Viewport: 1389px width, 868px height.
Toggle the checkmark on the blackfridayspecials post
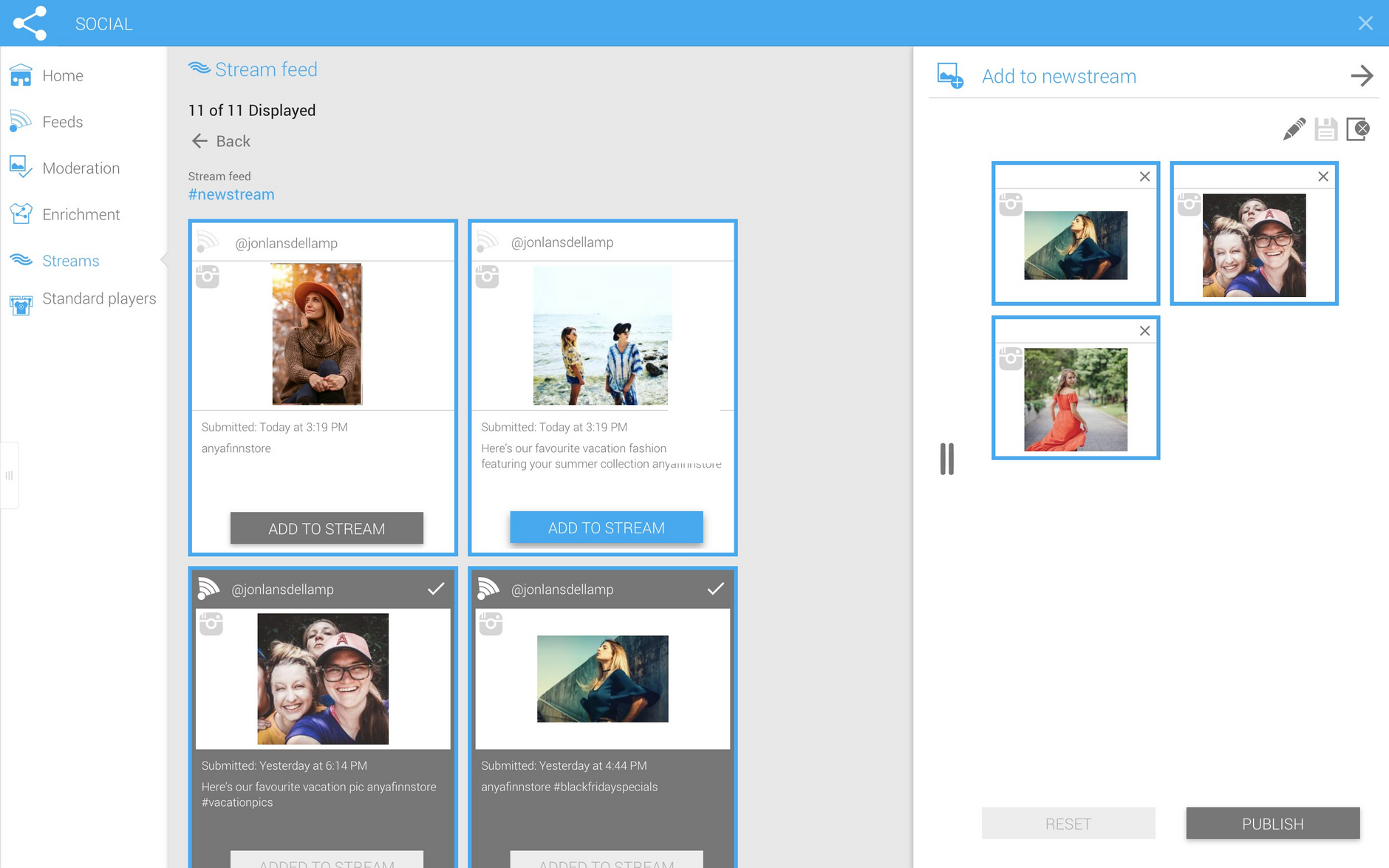(716, 589)
